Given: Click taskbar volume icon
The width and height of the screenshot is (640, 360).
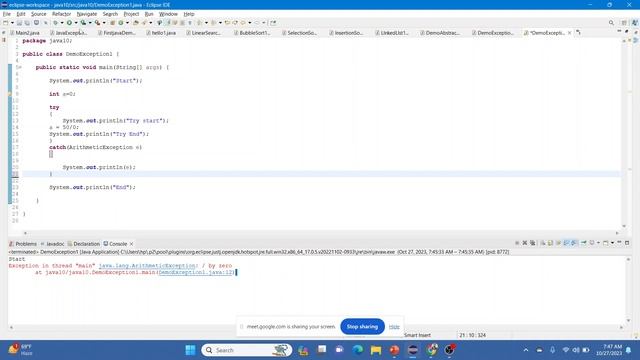Looking at the screenshot, I should coord(576,350).
